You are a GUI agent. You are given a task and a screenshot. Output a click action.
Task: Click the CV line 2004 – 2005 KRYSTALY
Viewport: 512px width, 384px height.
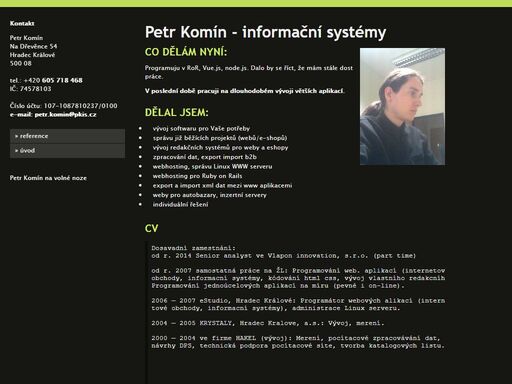268,323
